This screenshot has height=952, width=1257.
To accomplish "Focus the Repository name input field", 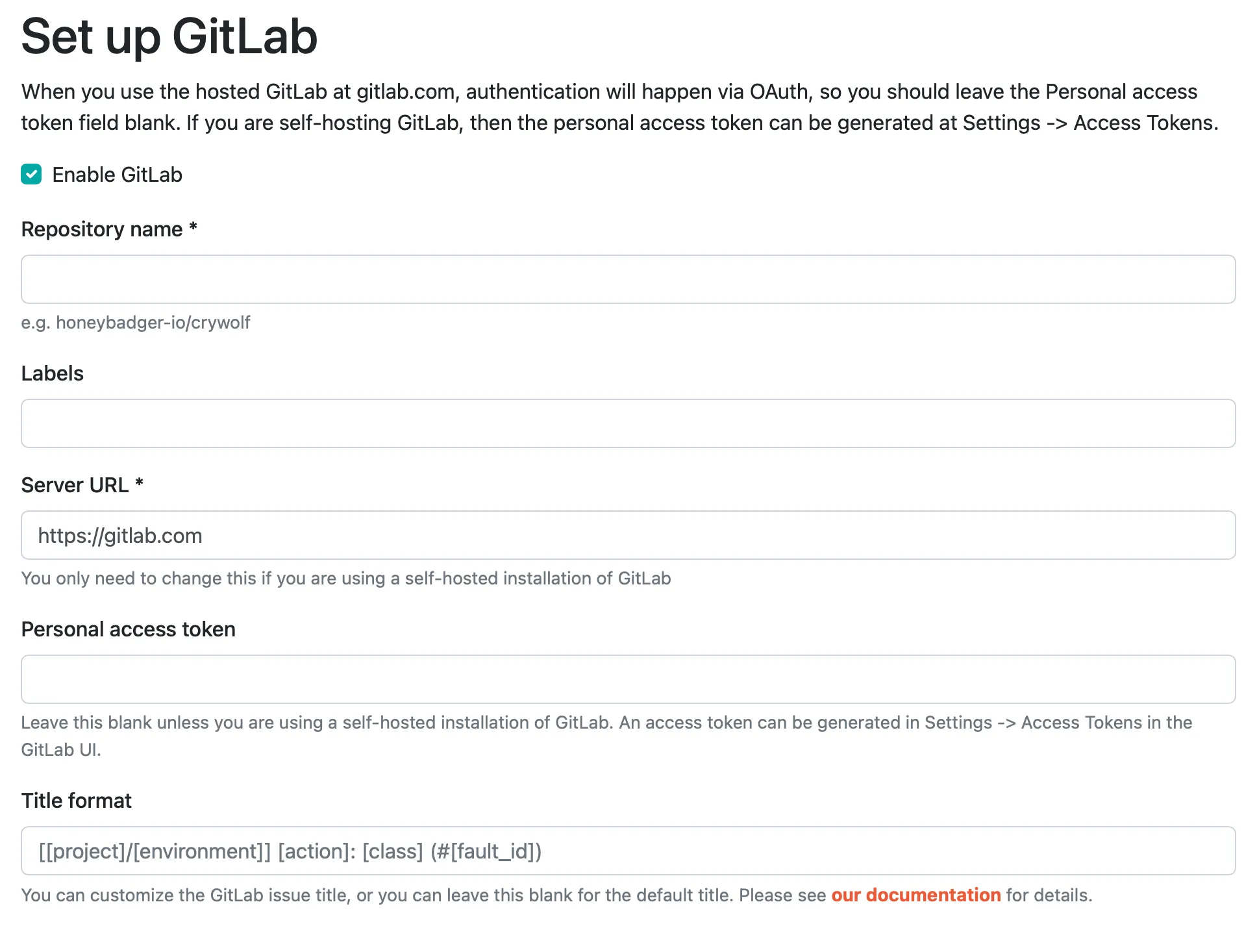I will pyautogui.click(x=628, y=279).
